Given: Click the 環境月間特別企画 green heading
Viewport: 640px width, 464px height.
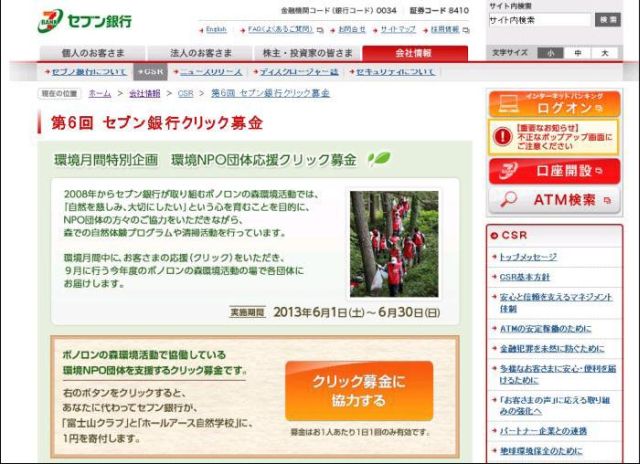Looking at the screenshot, I should 205,160.
